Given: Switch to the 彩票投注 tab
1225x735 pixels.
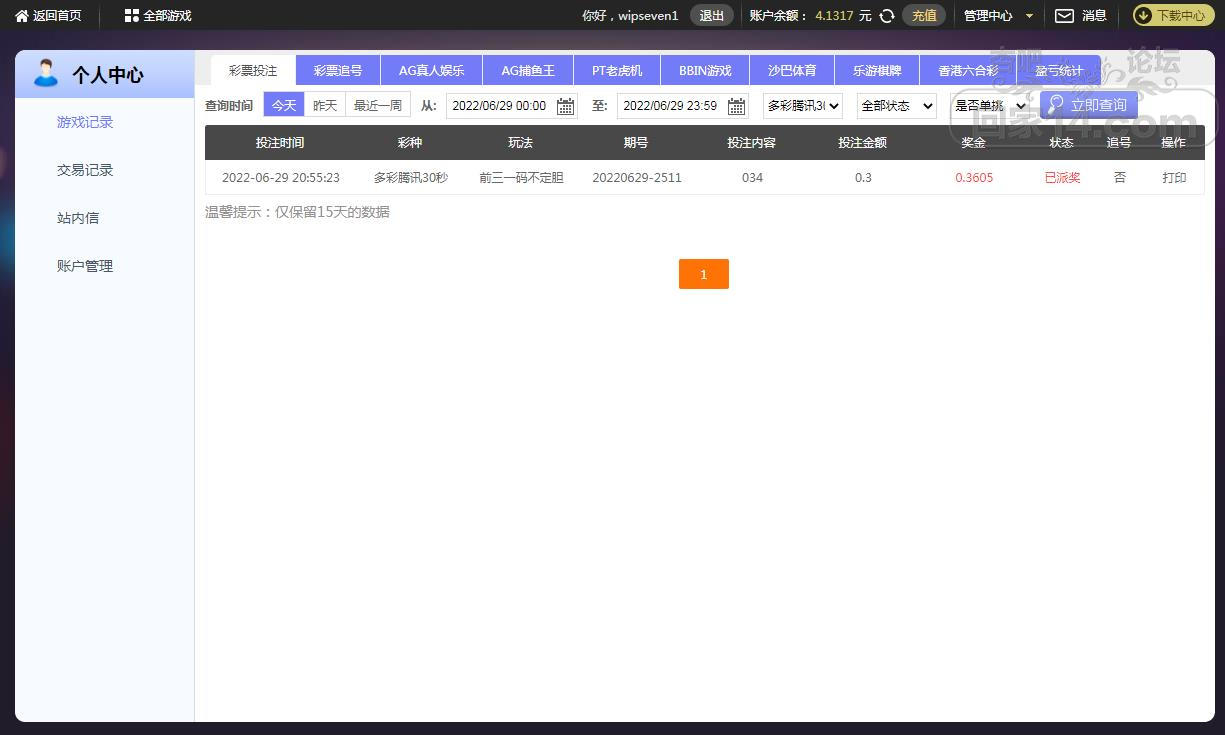Looking at the screenshot, I should click(253, 71).
